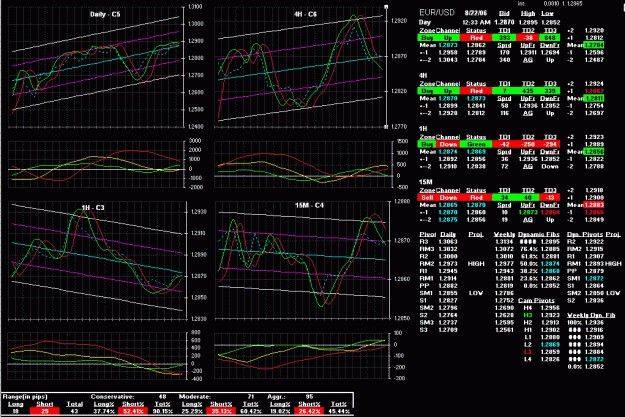Select 1H TD3 value -294

pyautogui.click(x=550, y=144)
